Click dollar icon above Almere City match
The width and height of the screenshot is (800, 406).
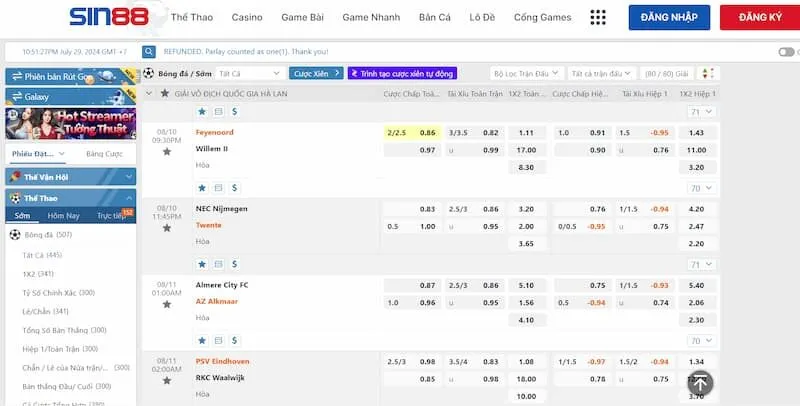tap(234, 264)
